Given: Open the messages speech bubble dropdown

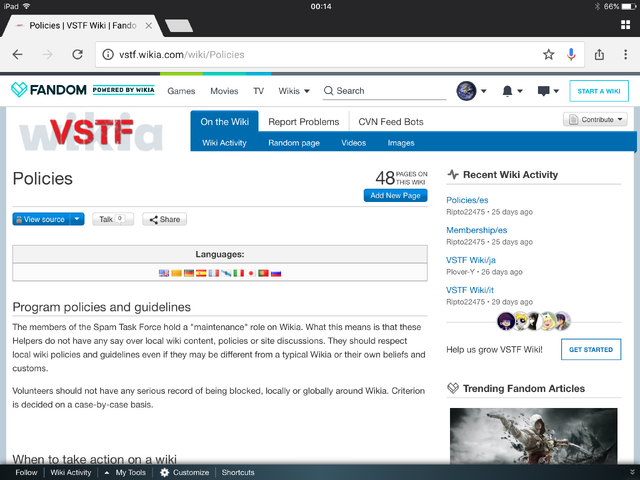Looking at the screenshot, I should (x=548, y=91).
